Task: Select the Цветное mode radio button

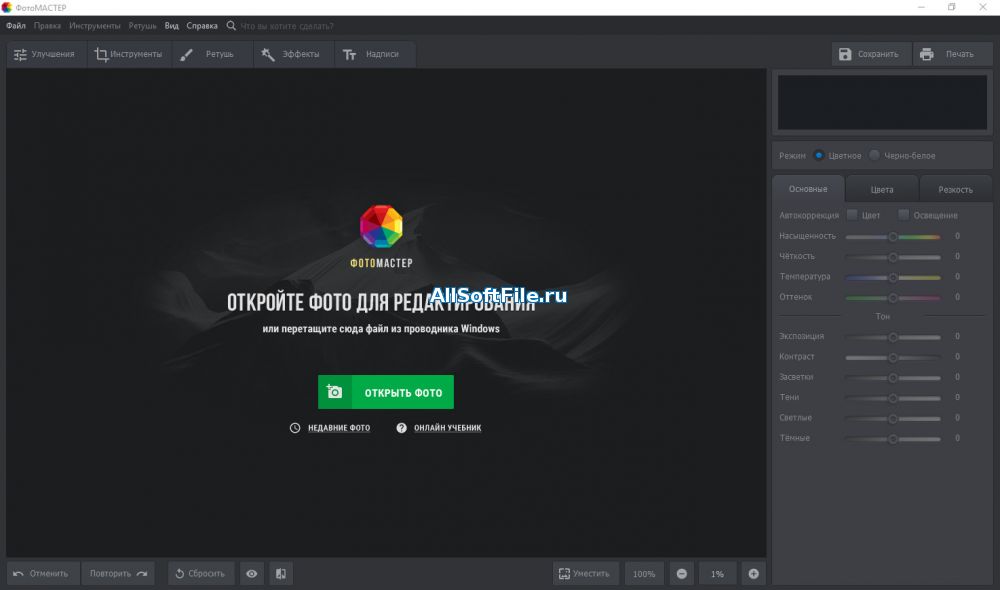Action: point(819,155)
